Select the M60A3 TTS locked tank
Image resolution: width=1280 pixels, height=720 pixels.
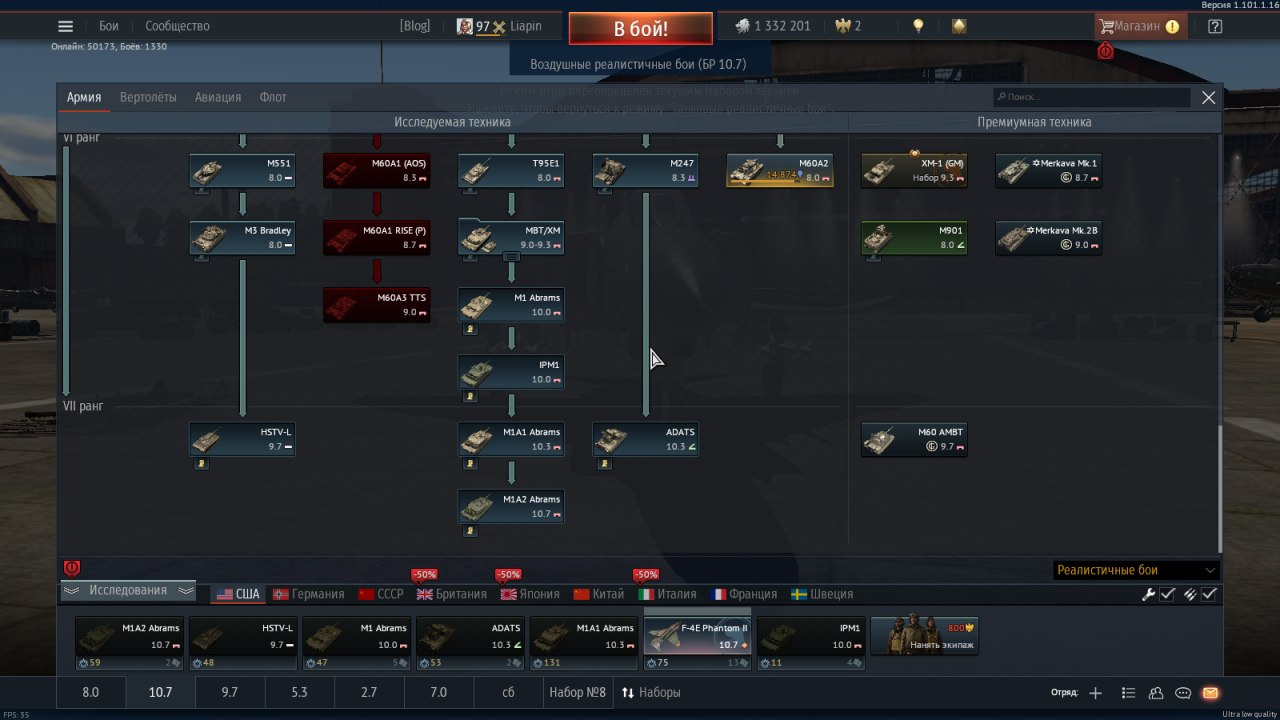pyautogui.click(x=376, y=305)
